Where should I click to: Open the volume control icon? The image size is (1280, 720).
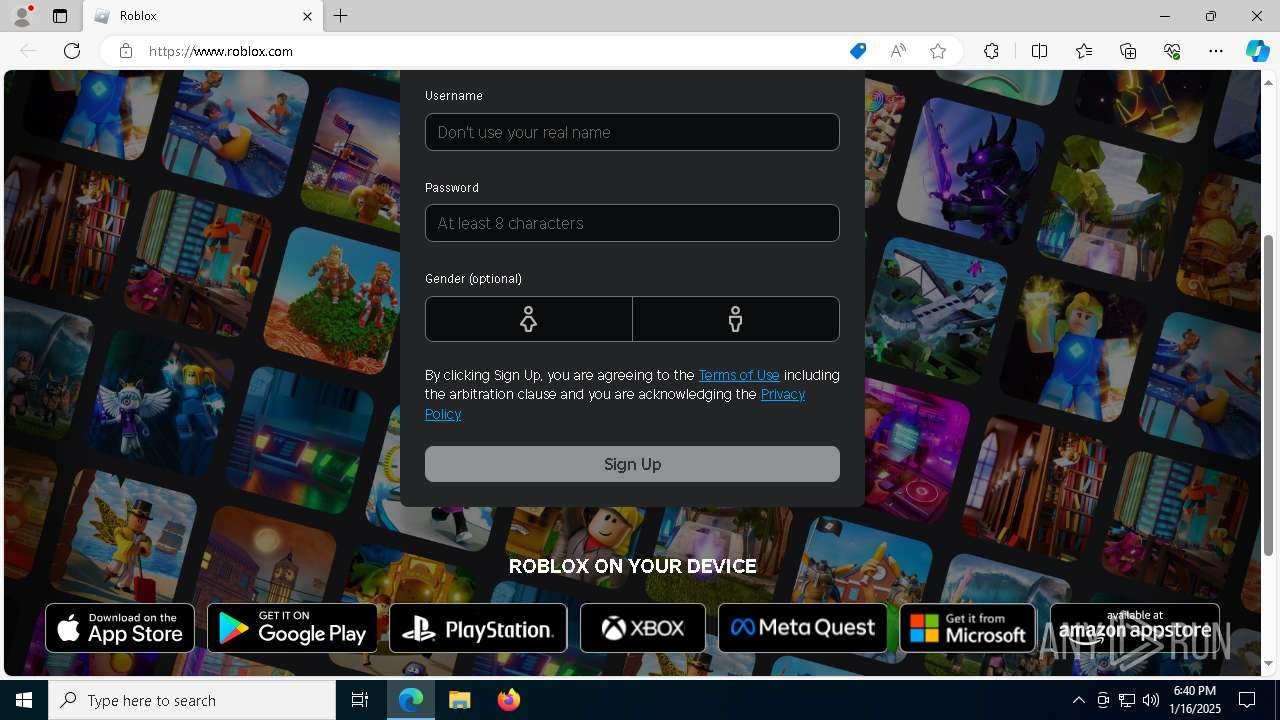coord(1151,700)
